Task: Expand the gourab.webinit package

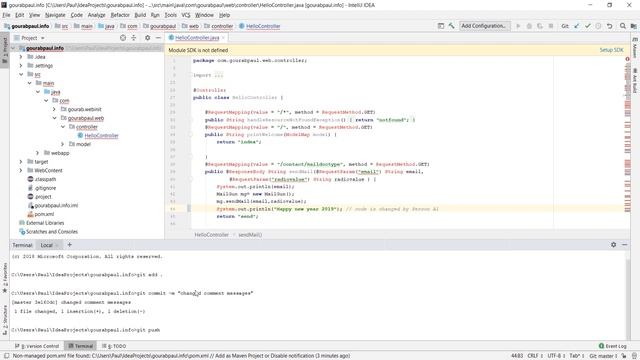Action: (x=54, y=109)
